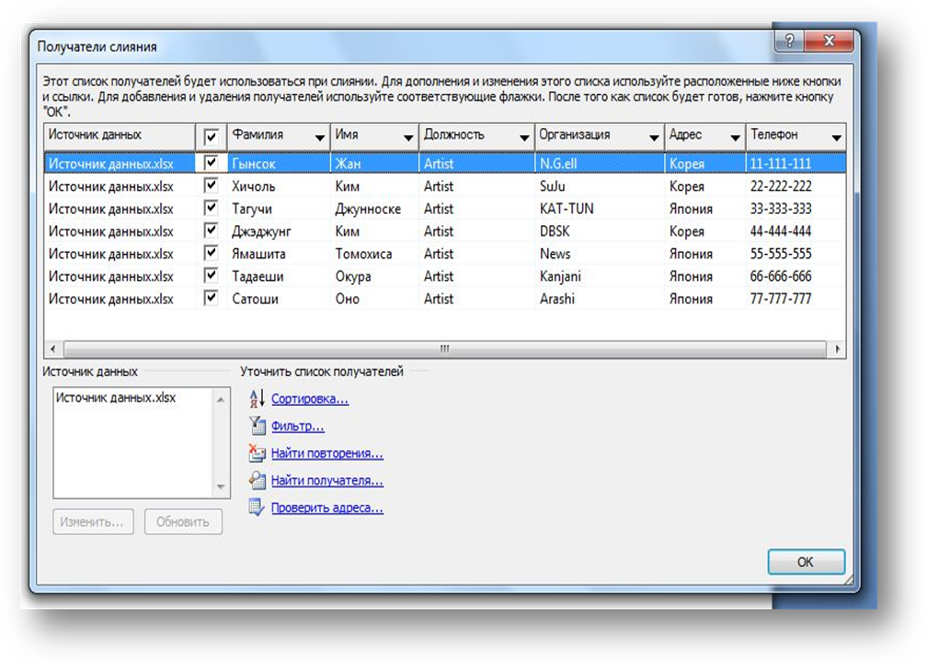Select Источник данных.xlsx in data source list

coord(116,398)
